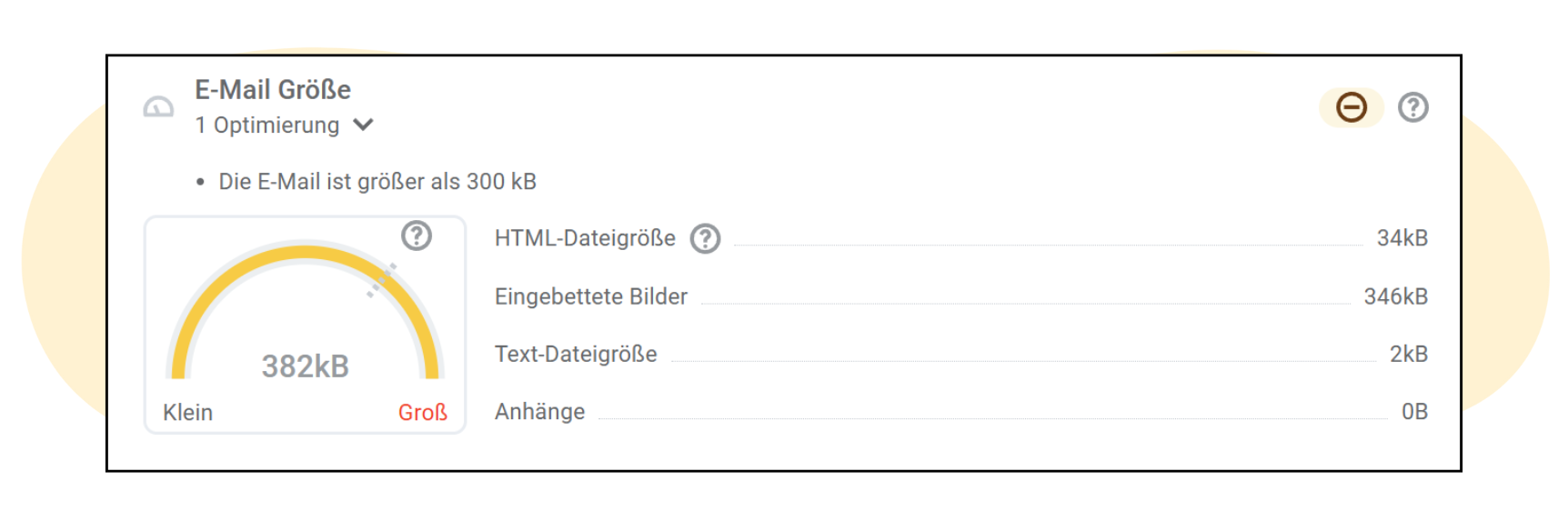Click the "größer als 300 kB" optimization hint
Viewport: 1568px width, 521px height.
[x=377, y=182]
